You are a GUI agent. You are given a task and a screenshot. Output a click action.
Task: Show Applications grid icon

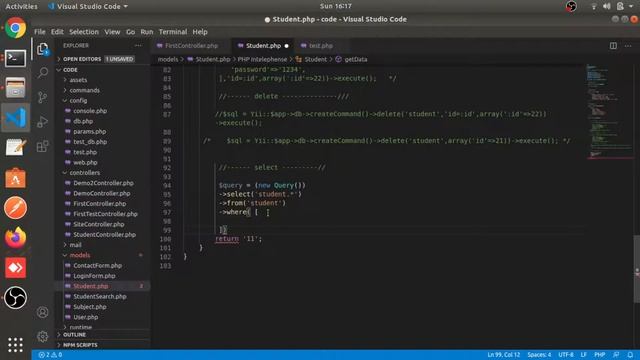coord(16,345)
